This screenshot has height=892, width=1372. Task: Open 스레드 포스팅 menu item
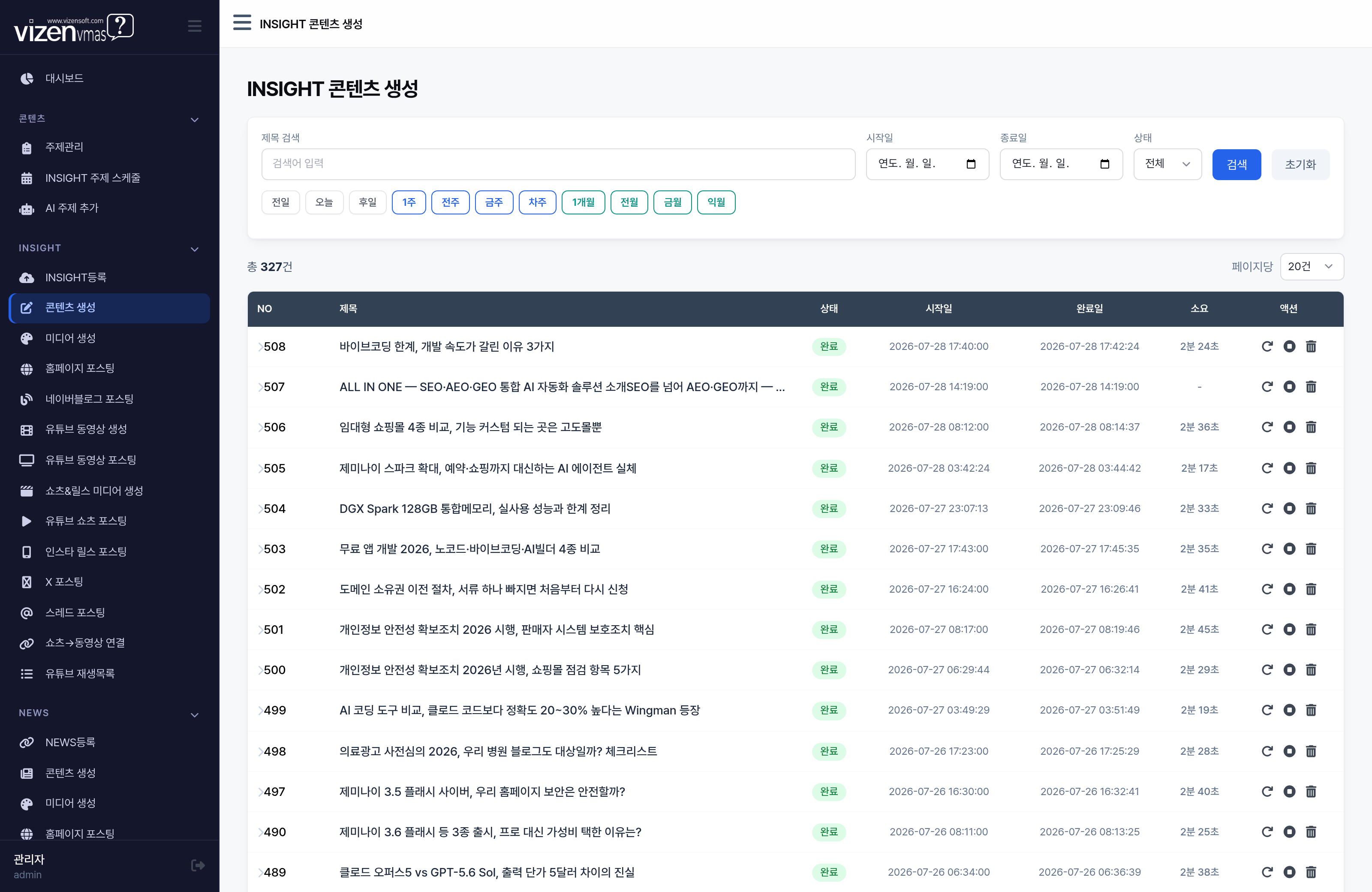pyautogui.click(x=109, y=613)
